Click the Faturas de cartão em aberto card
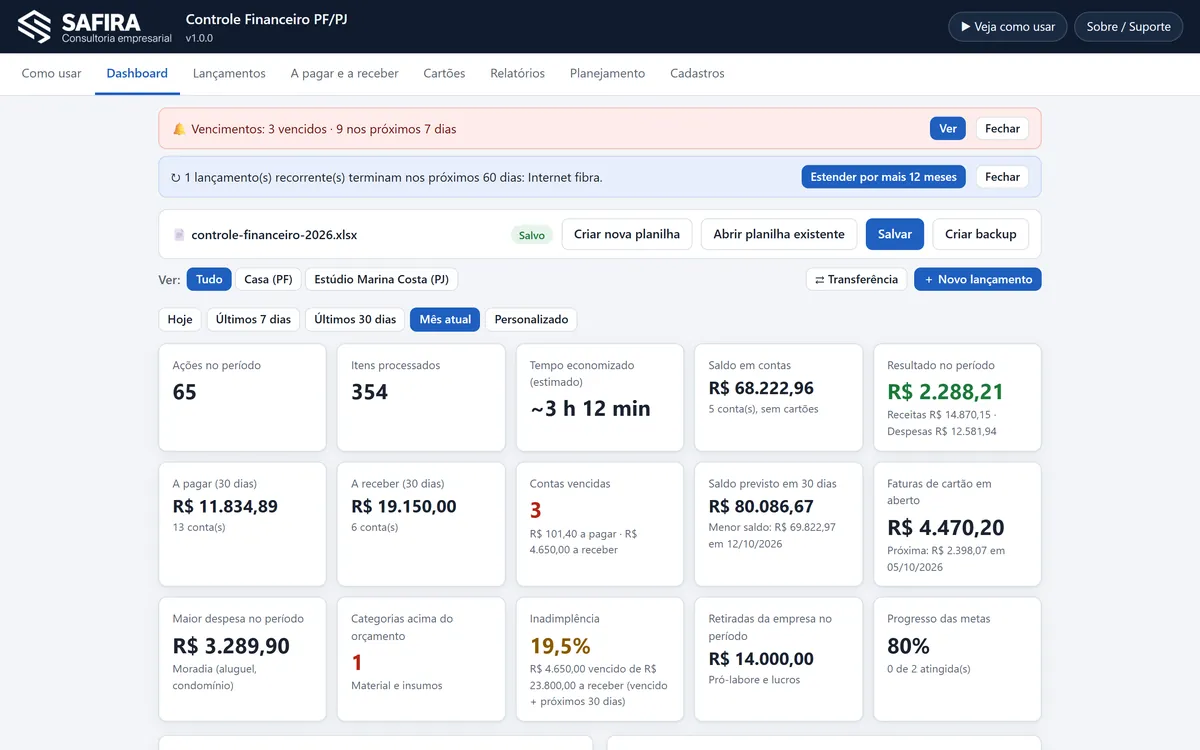 point(957,524)
